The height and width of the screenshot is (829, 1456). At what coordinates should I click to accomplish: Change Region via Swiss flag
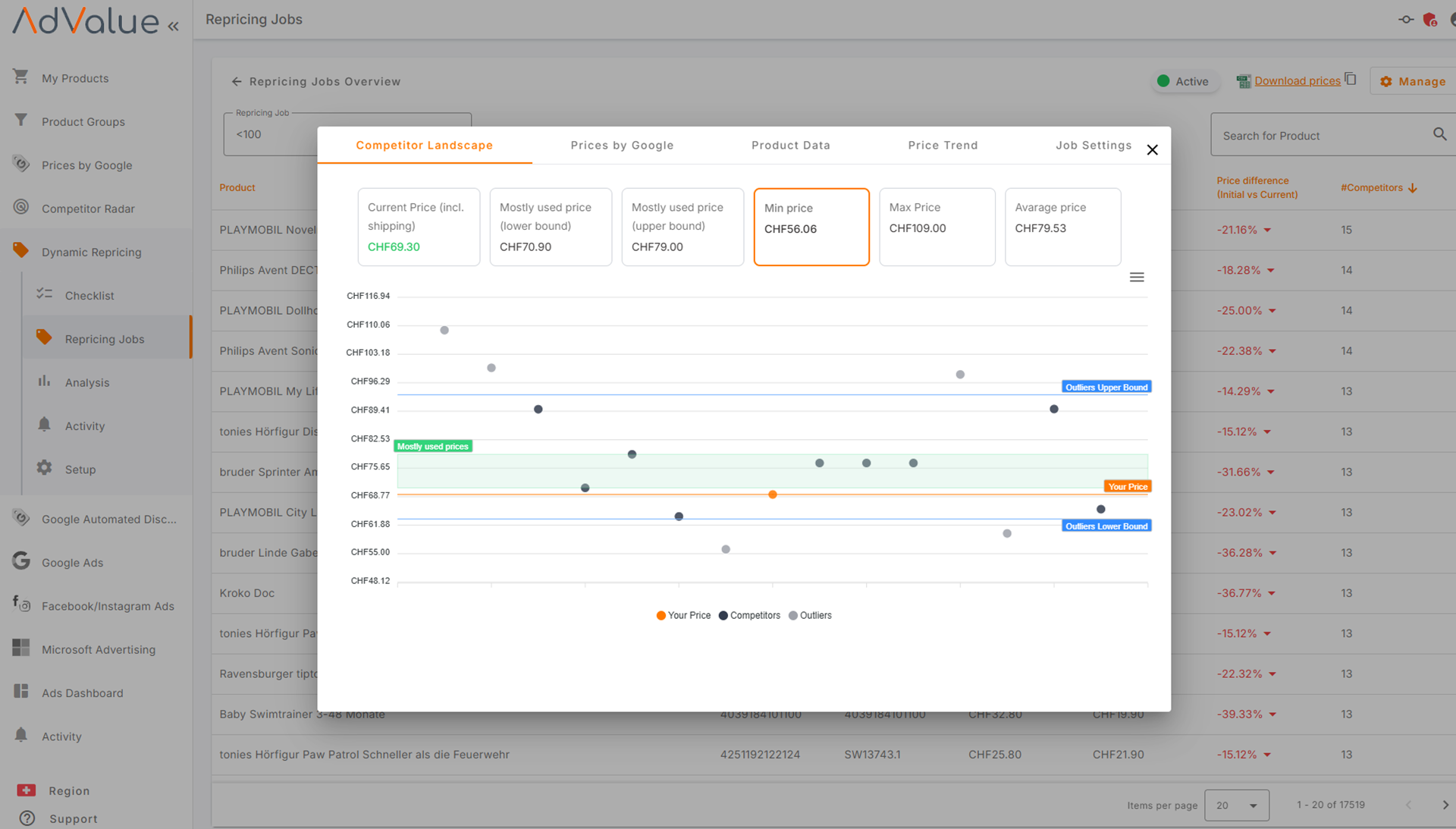(27, 790)
